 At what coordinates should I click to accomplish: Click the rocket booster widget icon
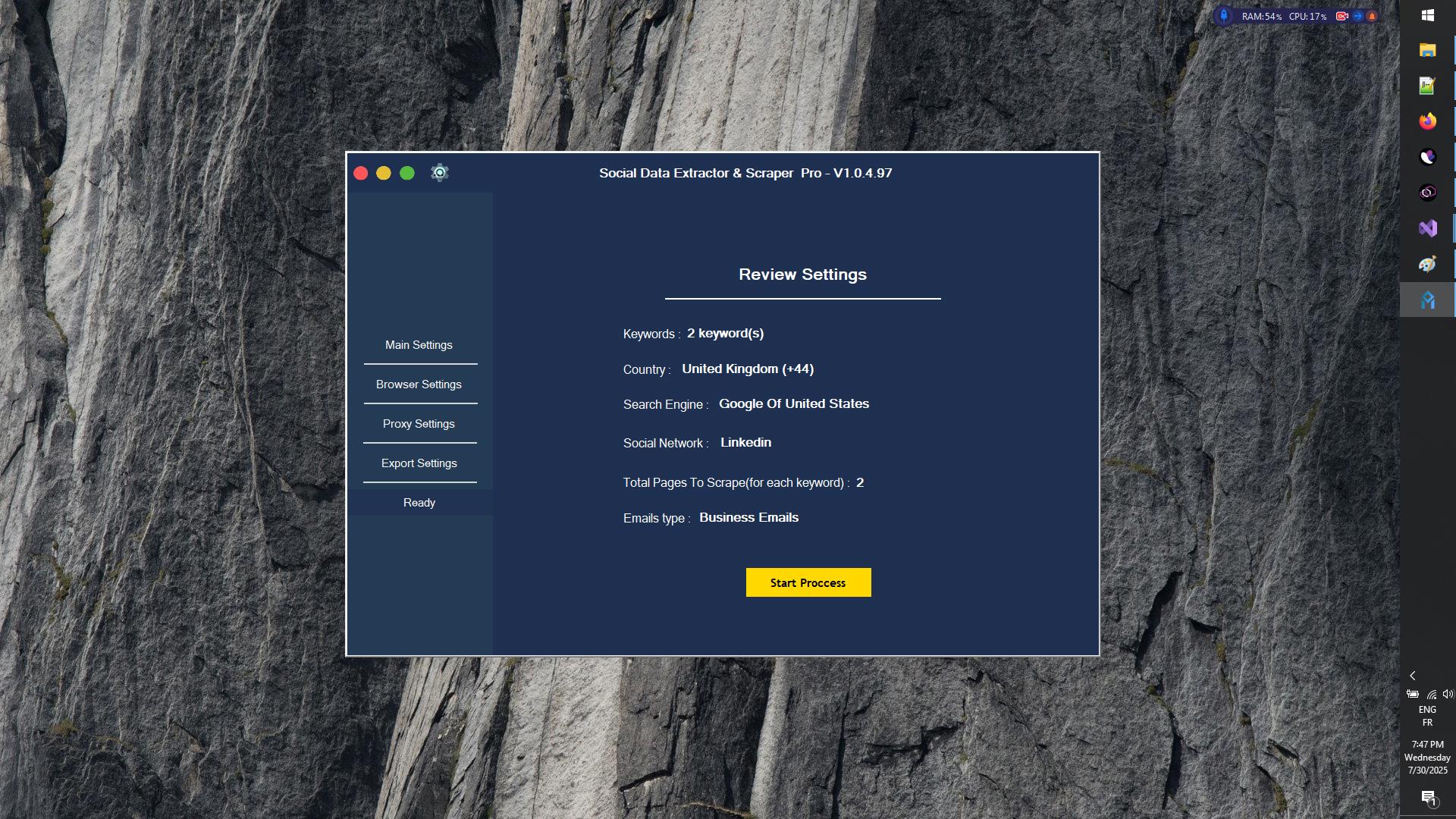pyautogui.click(x=1223, y=16)
